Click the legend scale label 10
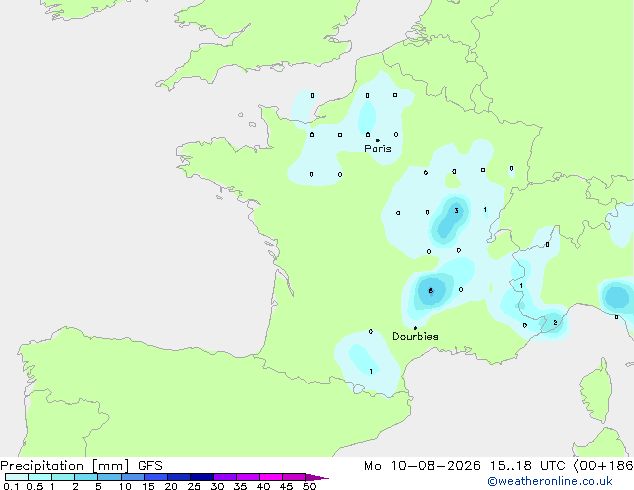634x490 pixels. click(x=125, y=486)
